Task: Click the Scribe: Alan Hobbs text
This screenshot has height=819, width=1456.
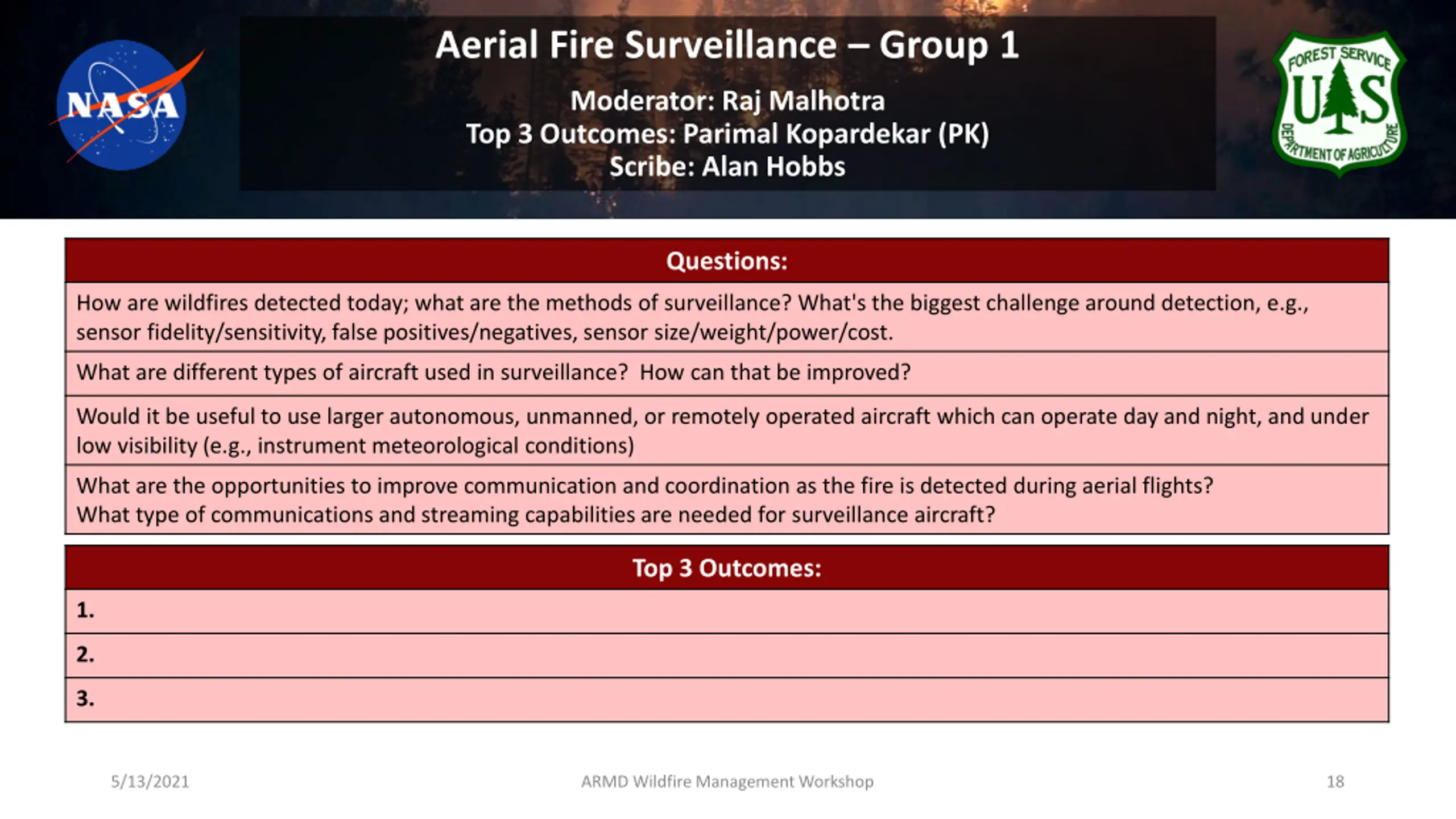Action: [x=727, y=167]
